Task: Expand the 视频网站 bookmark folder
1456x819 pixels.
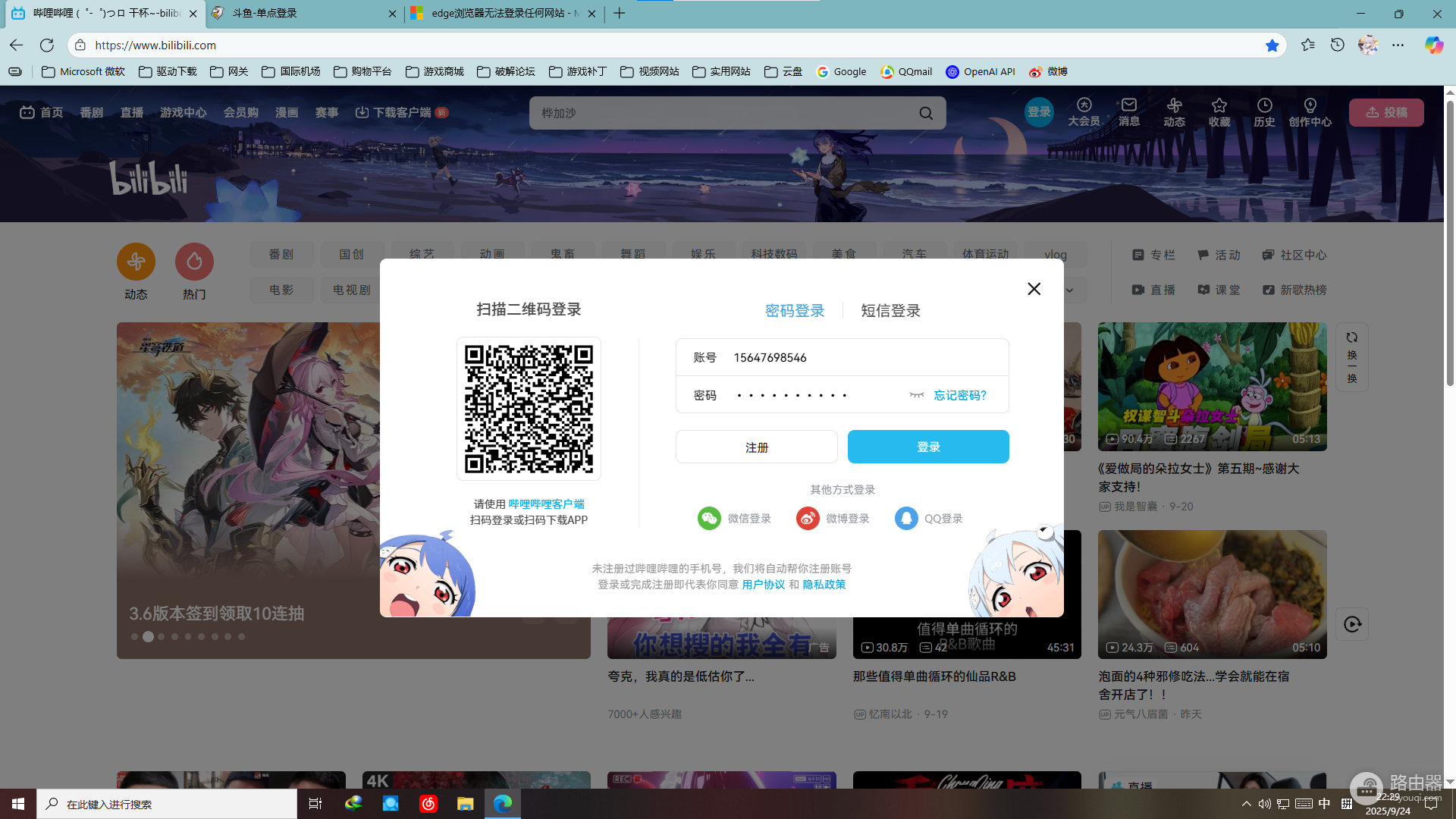Action: (x=650, y=71)
